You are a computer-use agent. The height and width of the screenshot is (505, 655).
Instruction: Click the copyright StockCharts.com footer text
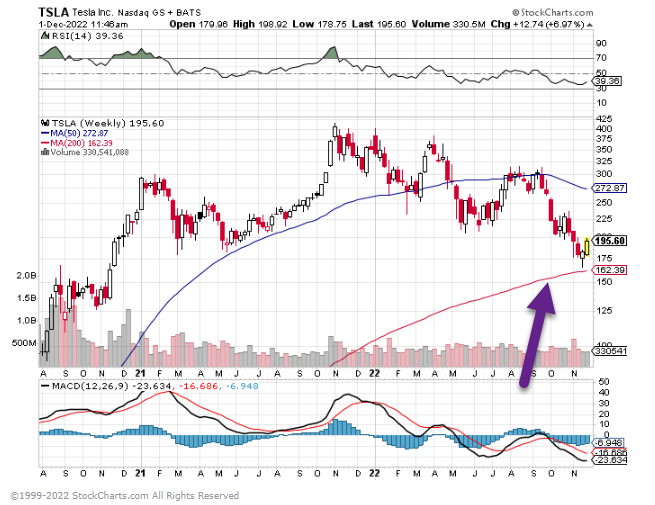point(124,496)
